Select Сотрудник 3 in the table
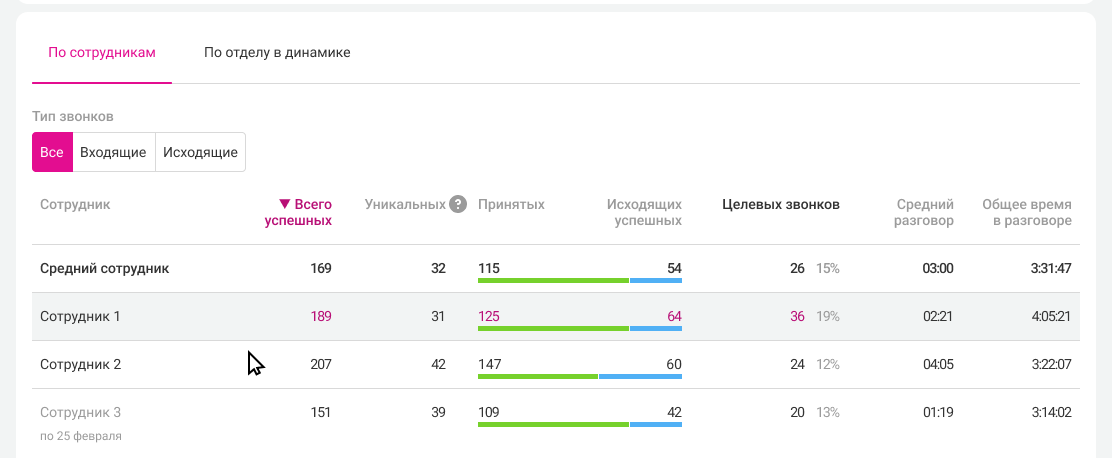This screenshot has width=1112, height=458. click(80, 412)
